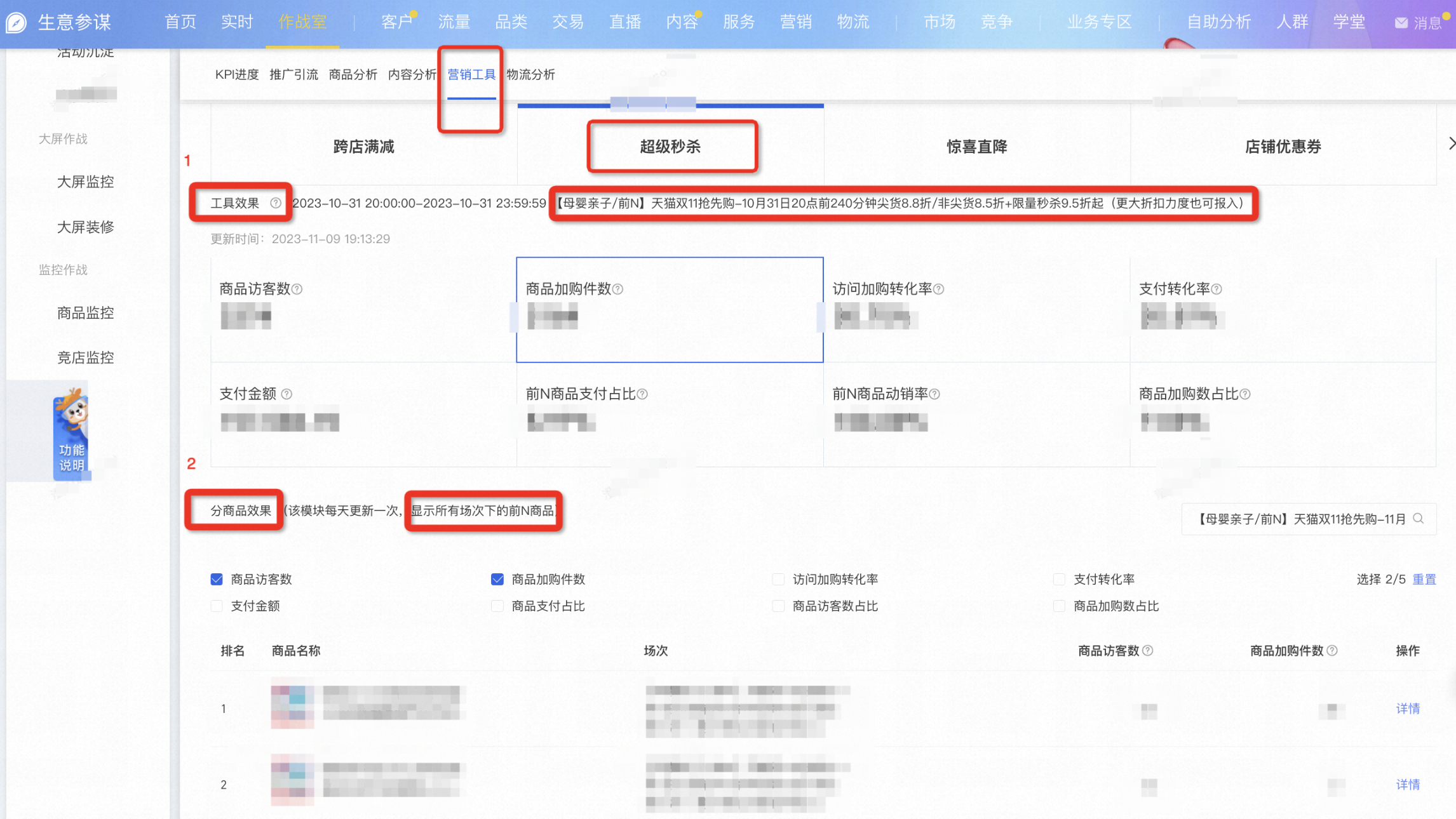Click help icon next to 工具效果
1456x819 pixels.
click(276, 203)
